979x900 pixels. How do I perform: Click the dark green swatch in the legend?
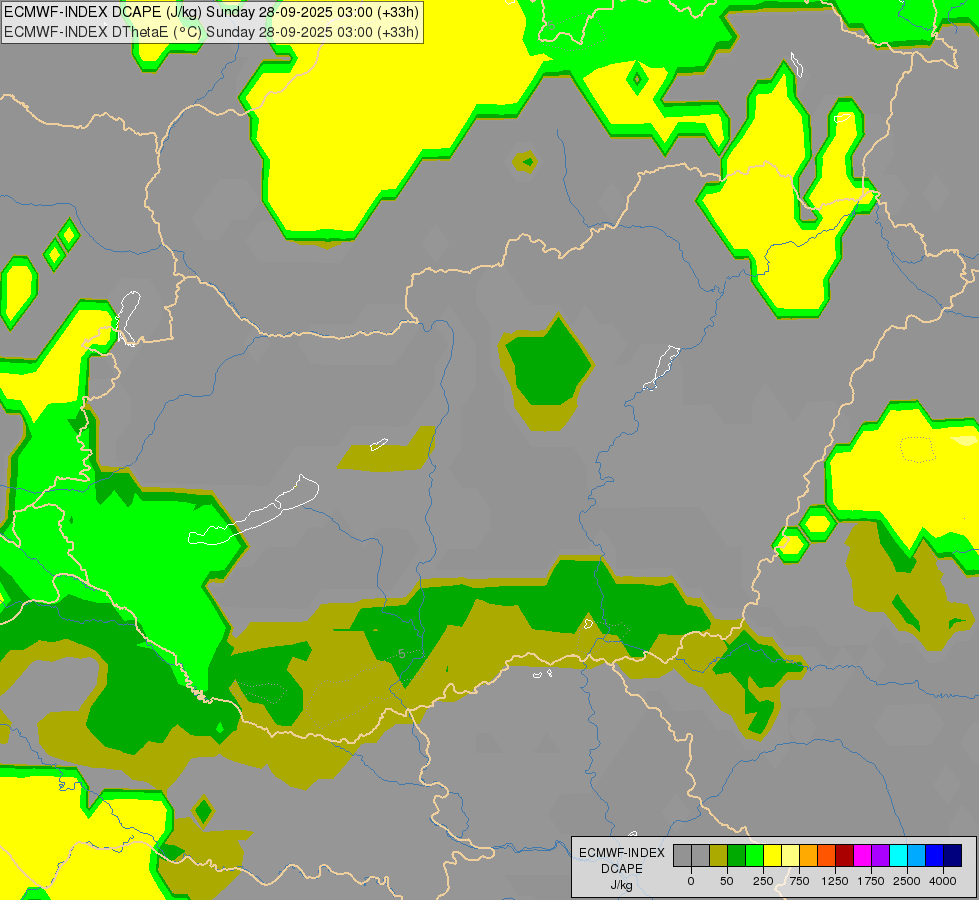click(x=737, y=855)
